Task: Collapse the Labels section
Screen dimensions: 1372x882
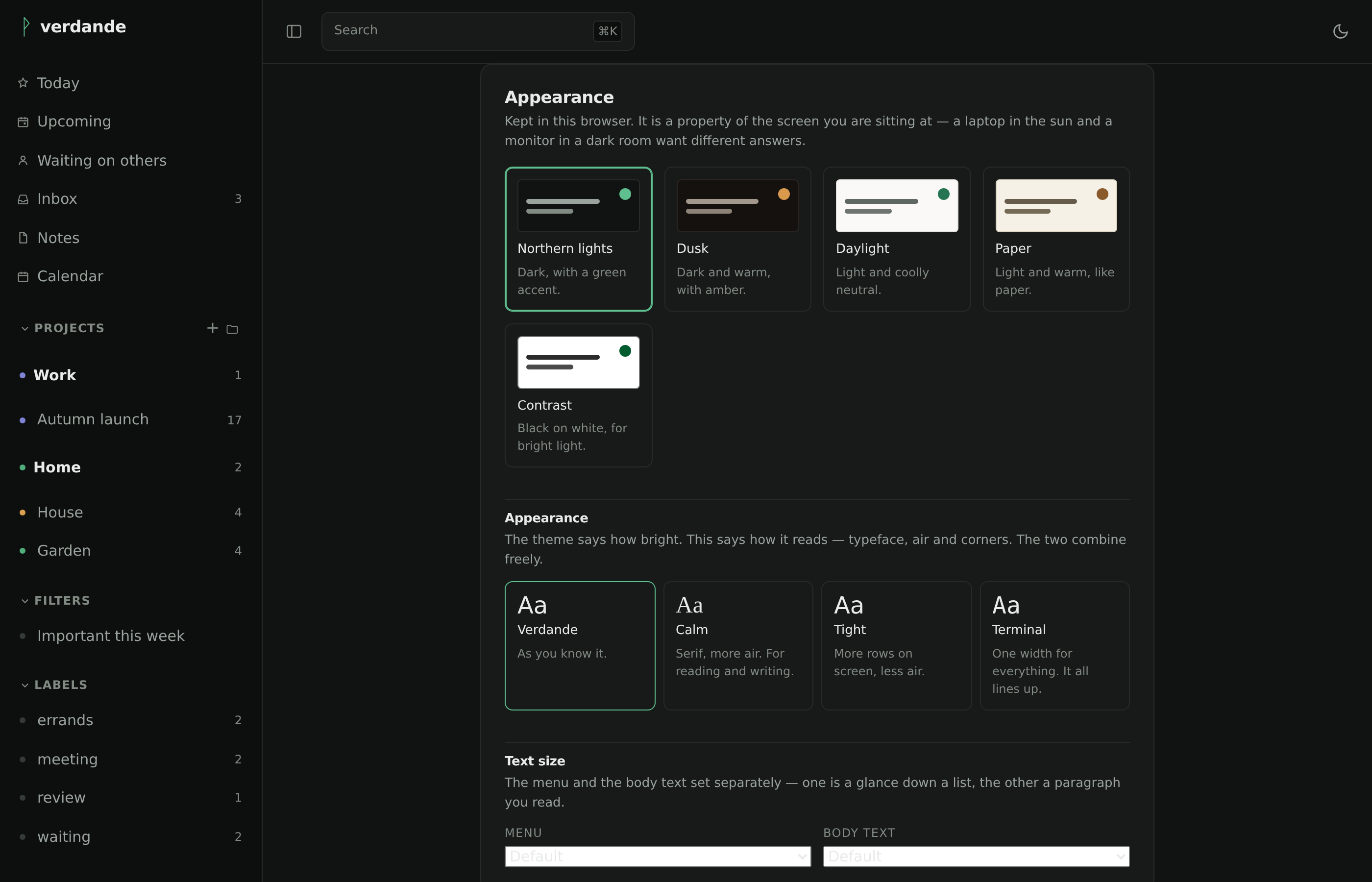Action: [x=54, y=685]
